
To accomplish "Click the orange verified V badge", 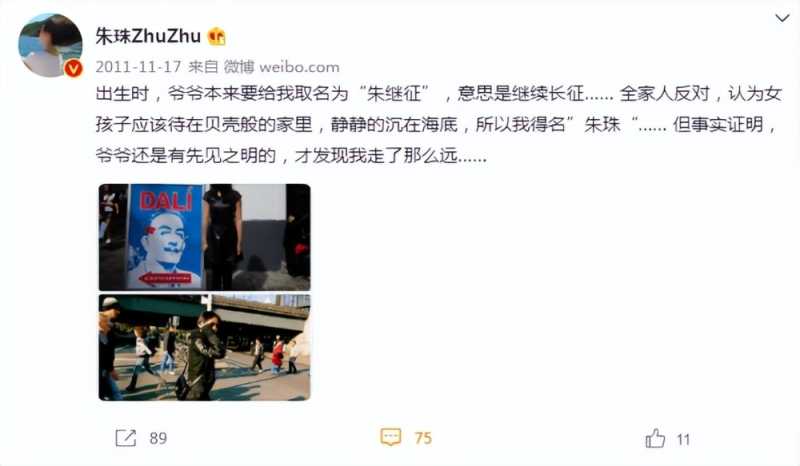I will (73, 68).
